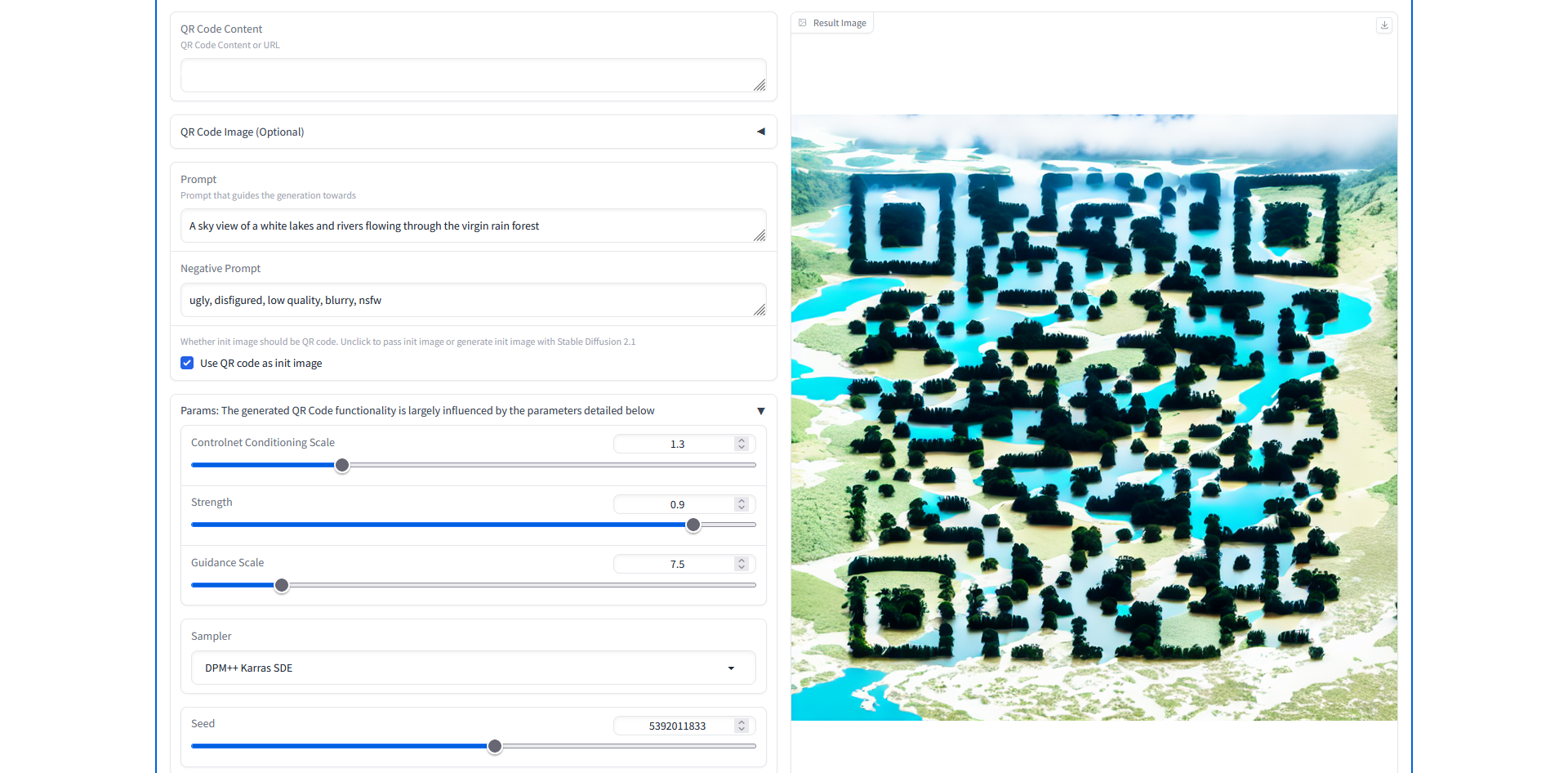Click the Strength value number box
Screen dimensions: 1568x773
(684, 504)
